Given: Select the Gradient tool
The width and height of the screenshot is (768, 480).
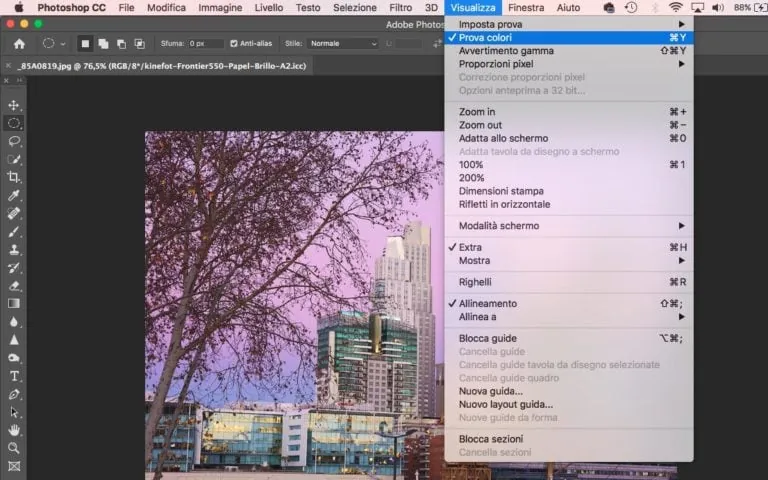Looking at the screenshot, I should coord(14,304).
